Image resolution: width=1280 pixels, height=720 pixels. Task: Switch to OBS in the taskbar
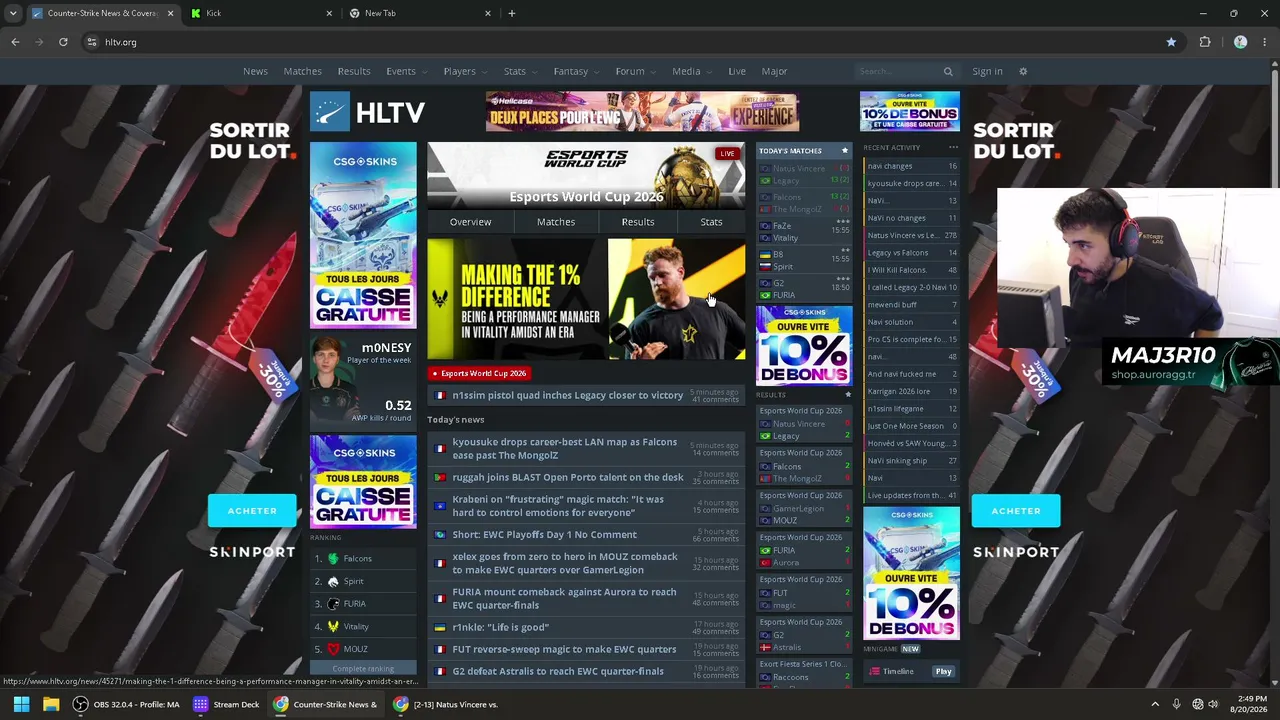(127, 704)
